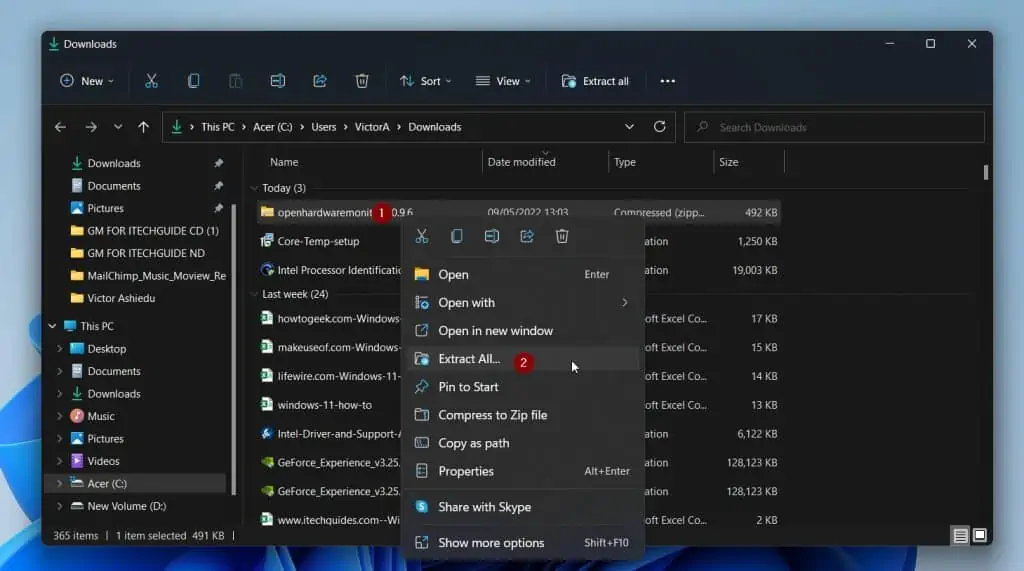Choose Compress to Zip file
This screenshot has width=1024, height=571.
522,415
